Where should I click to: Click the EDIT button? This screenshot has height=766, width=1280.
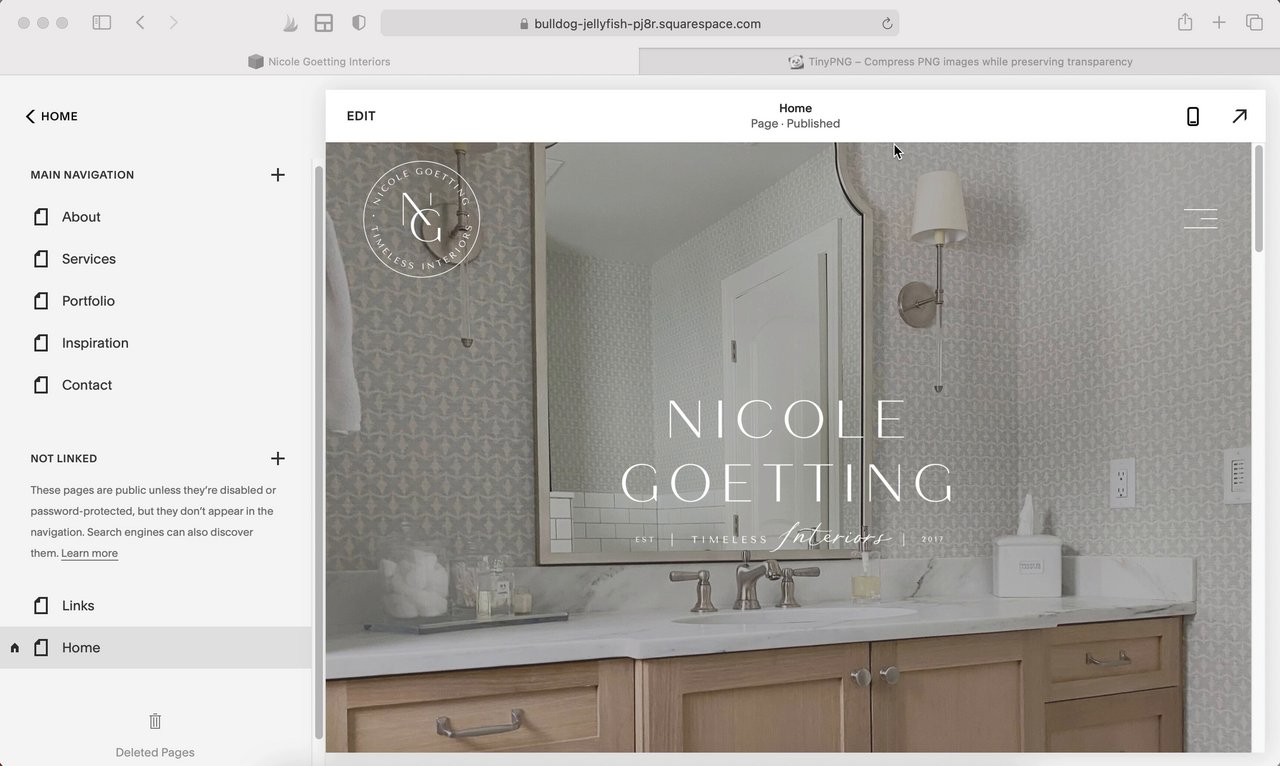click(x=361, y=116)
